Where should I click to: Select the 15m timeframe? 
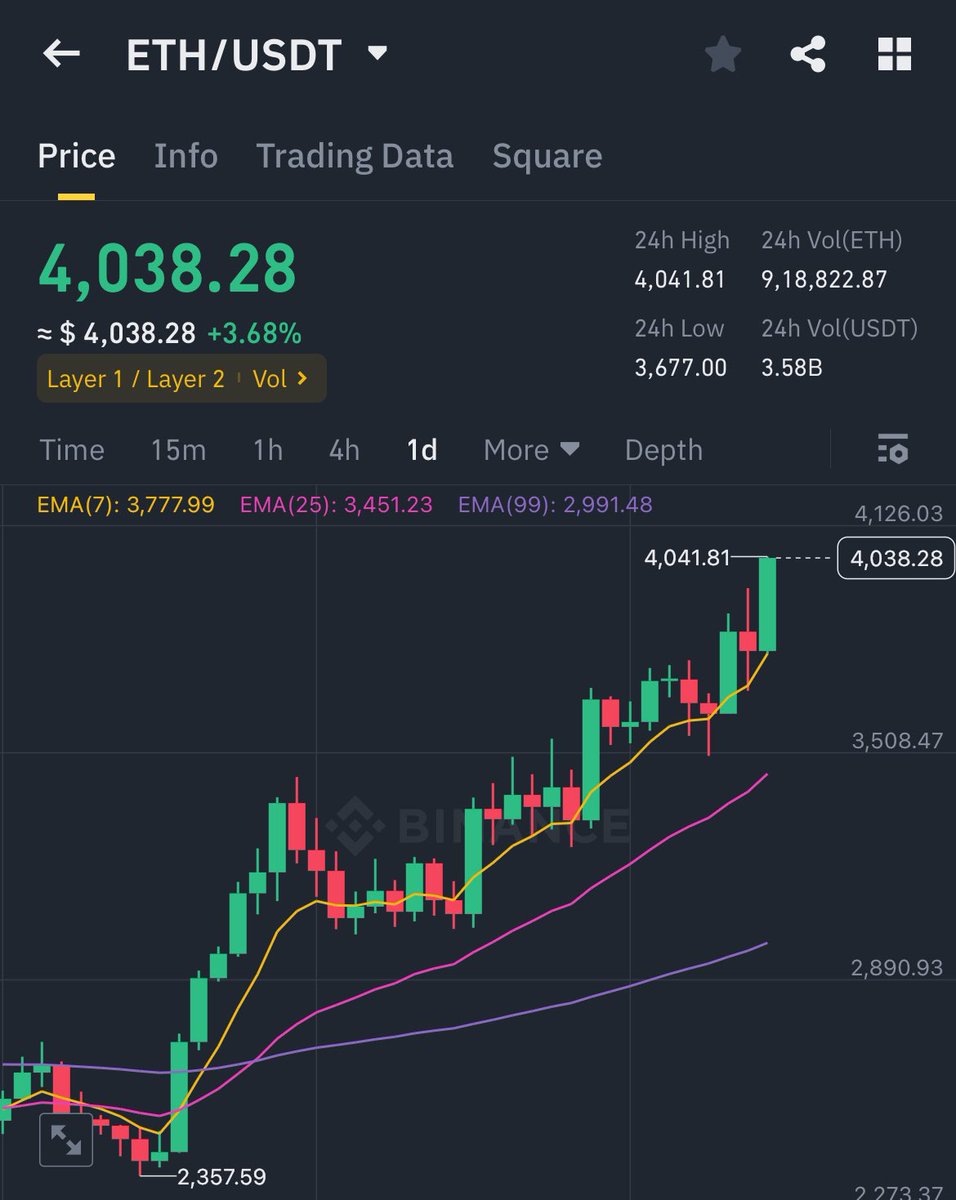[x=177, y=450]
